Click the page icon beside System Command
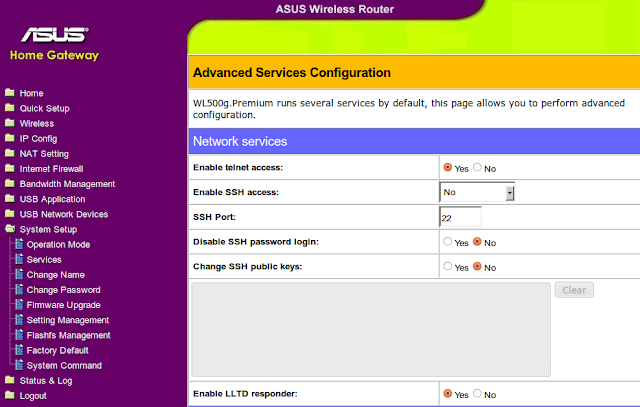640x407 pixels. (19, 365)
